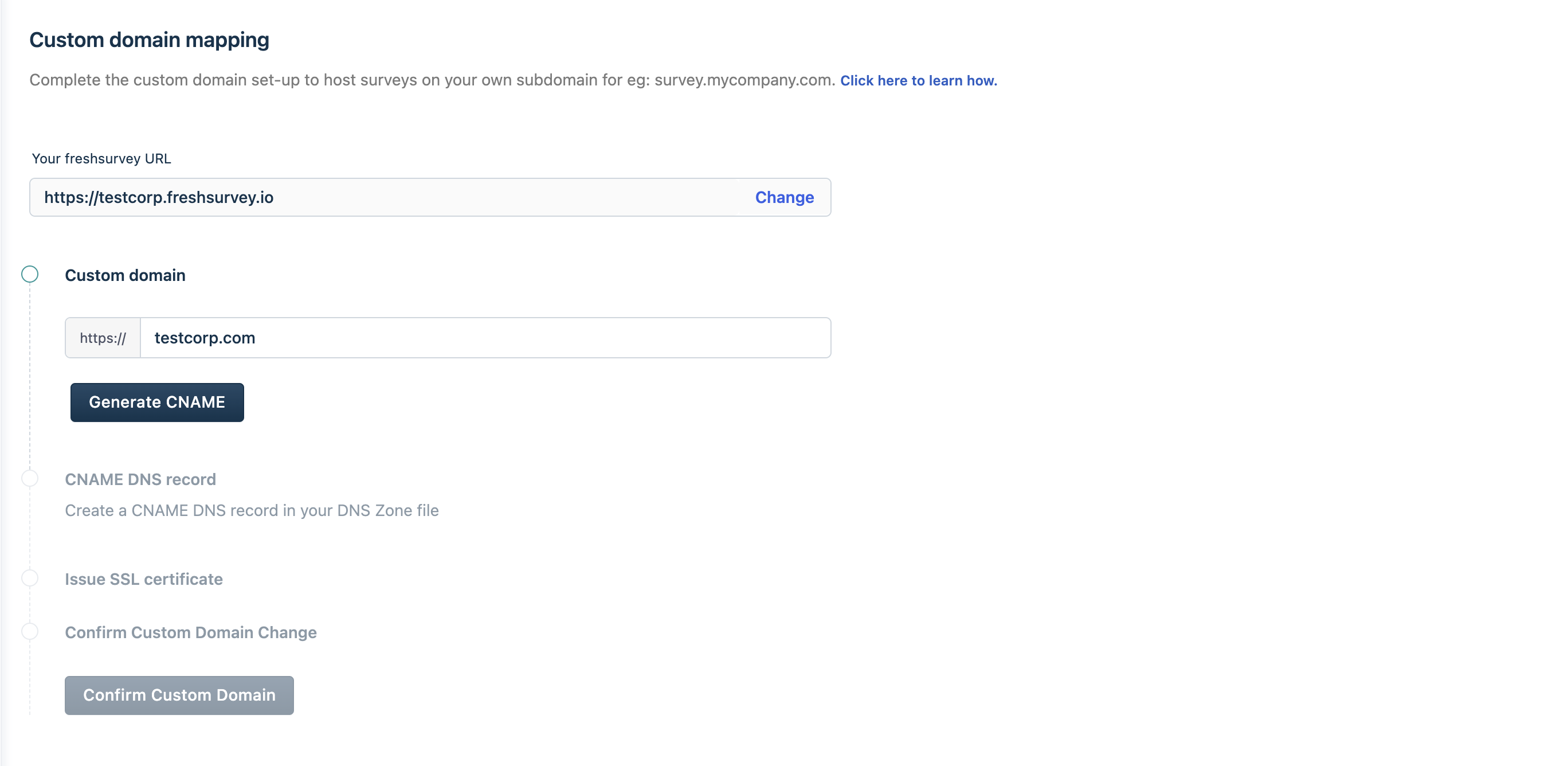Click the 'Create a CNAME DNS record' description
The image size is (1568, 766).
coord(252,510)
